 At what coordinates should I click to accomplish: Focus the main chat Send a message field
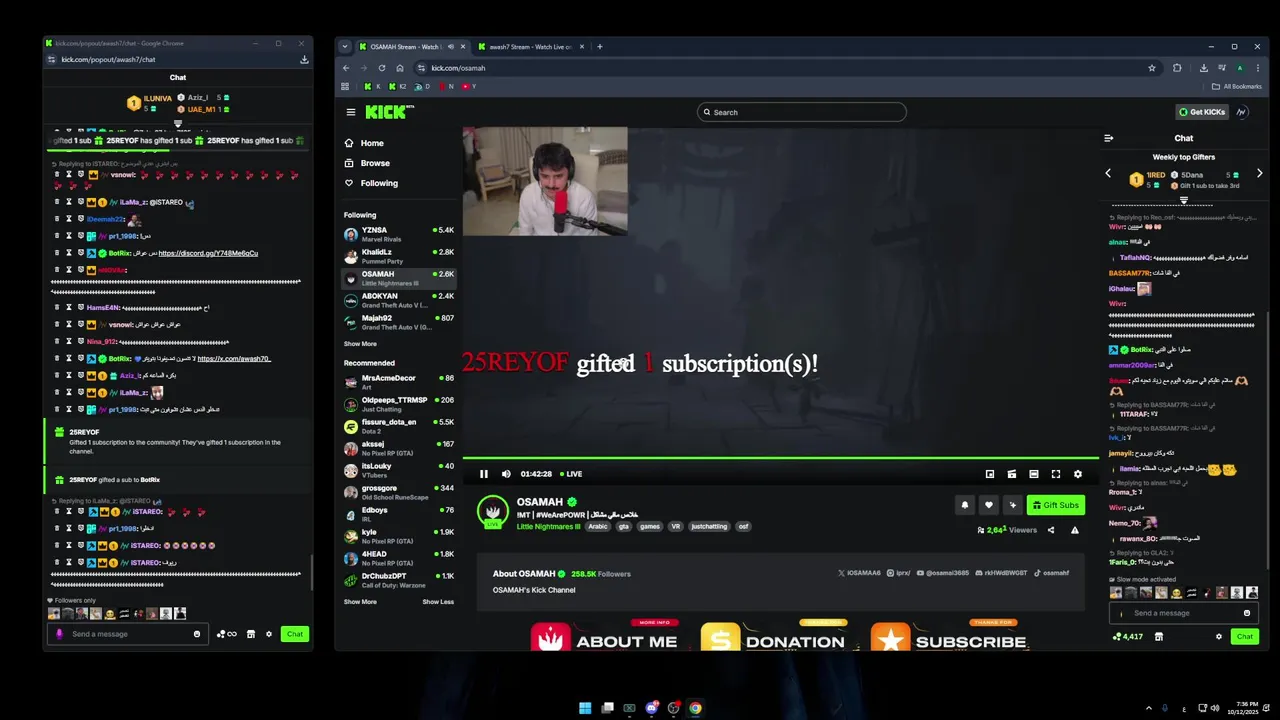click(x=1184, y=613)
